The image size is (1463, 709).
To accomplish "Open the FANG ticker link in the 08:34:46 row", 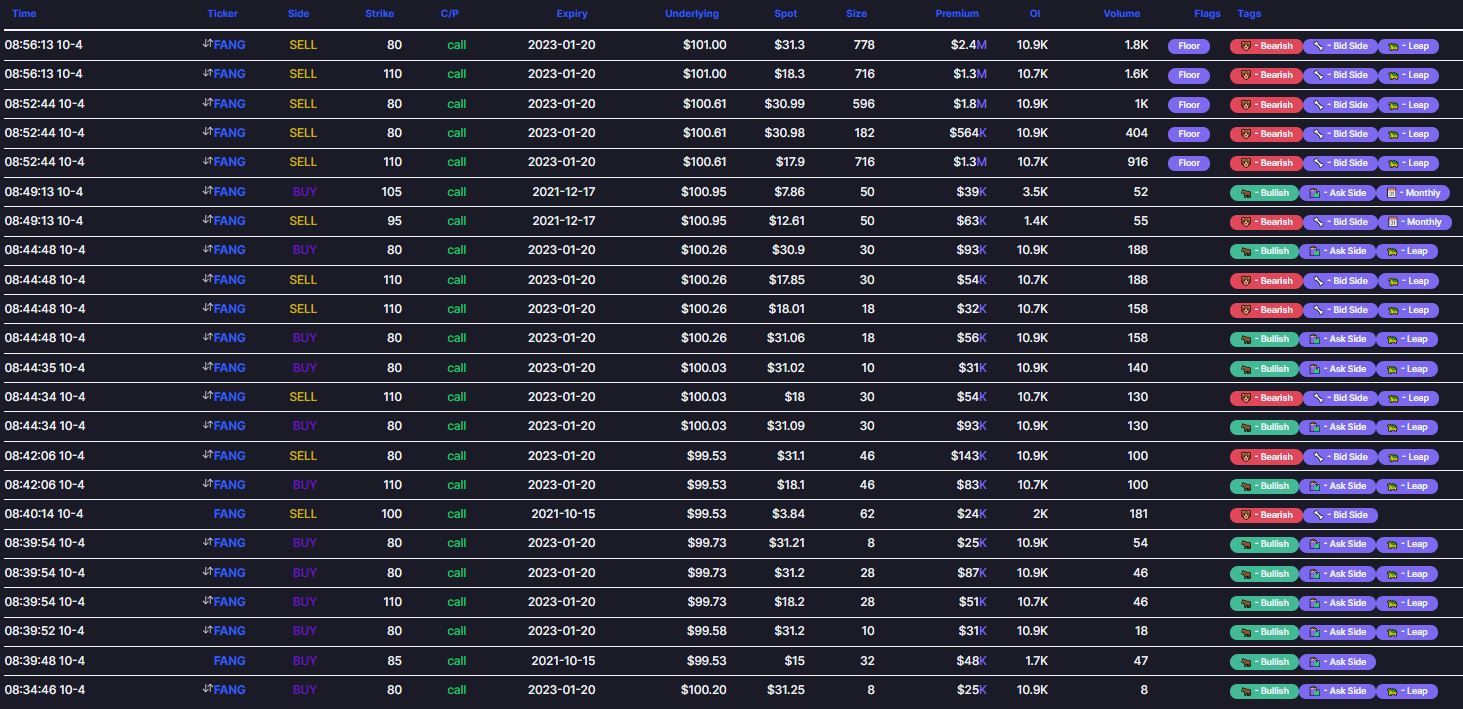I will click(229, 690).
